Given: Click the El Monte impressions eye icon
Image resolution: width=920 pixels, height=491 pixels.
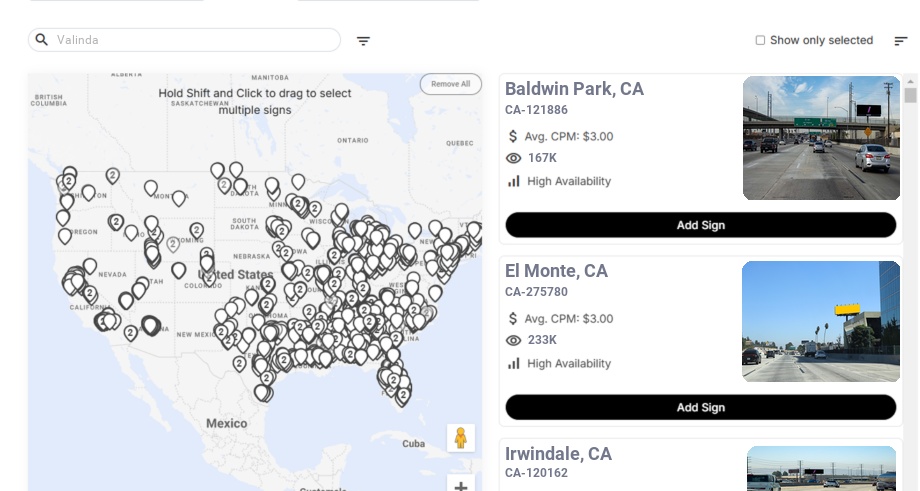Looking at the screenshot, I should coord(514,340).
